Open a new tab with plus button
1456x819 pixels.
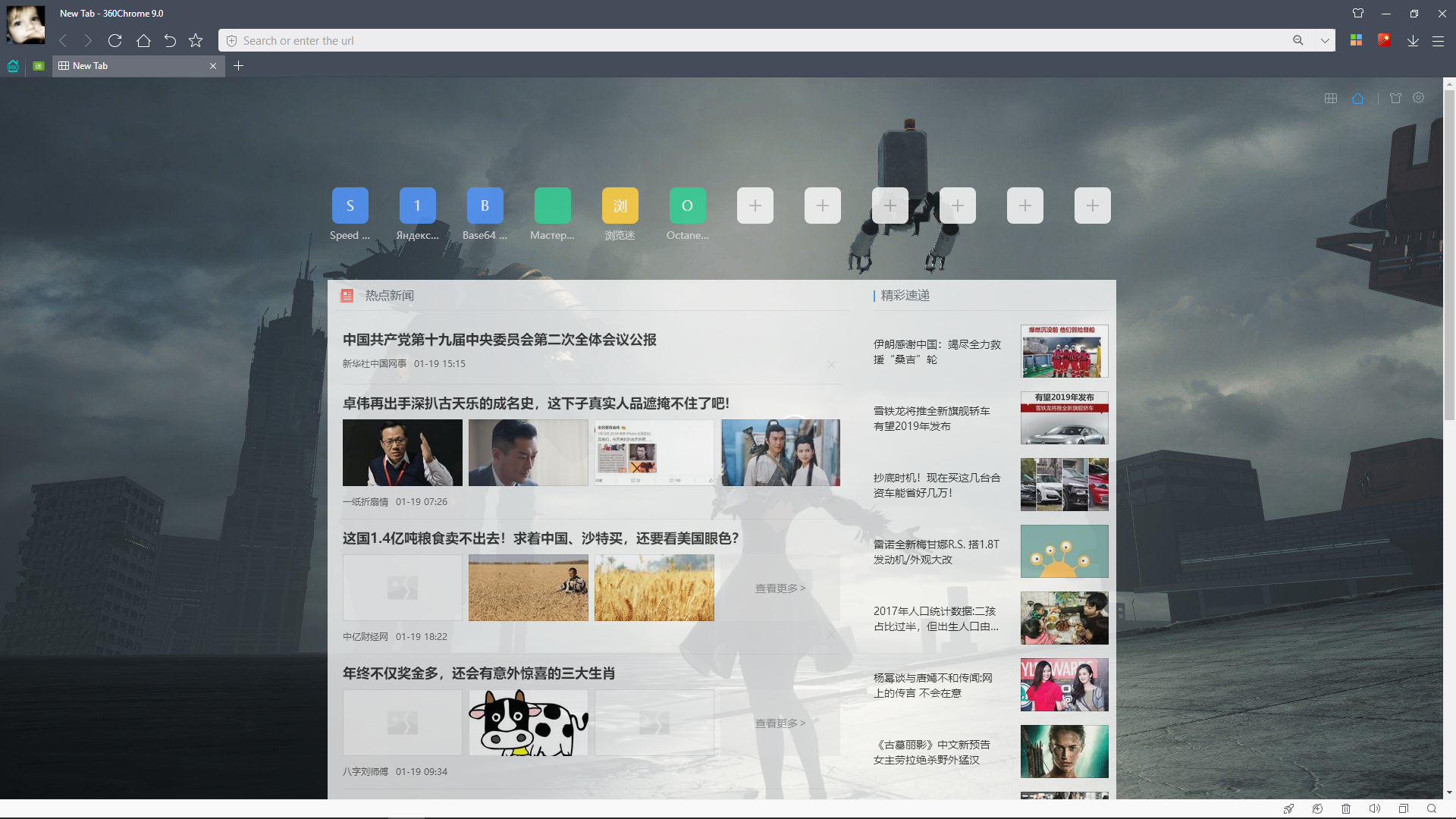tap(238, 66)
